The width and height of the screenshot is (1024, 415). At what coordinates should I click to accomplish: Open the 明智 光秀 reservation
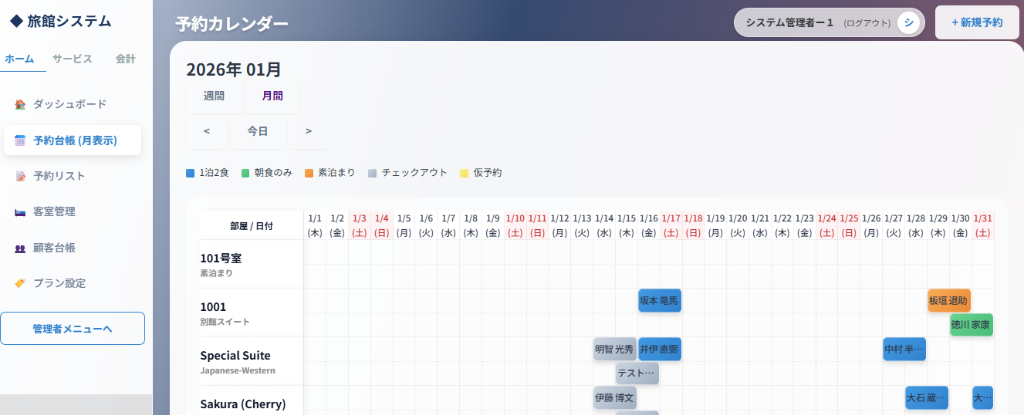615,349
